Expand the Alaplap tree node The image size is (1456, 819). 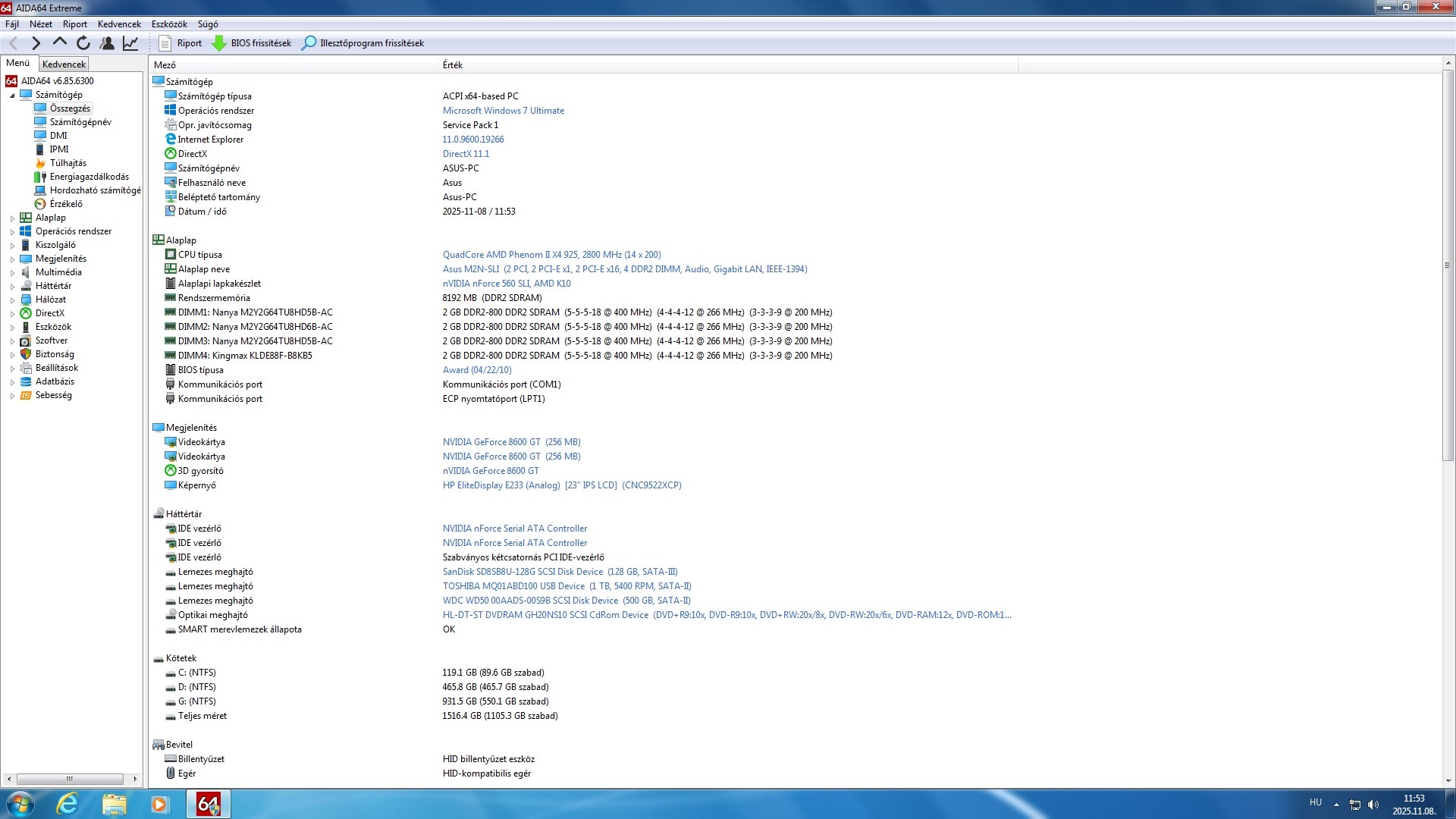pos(12,218)
